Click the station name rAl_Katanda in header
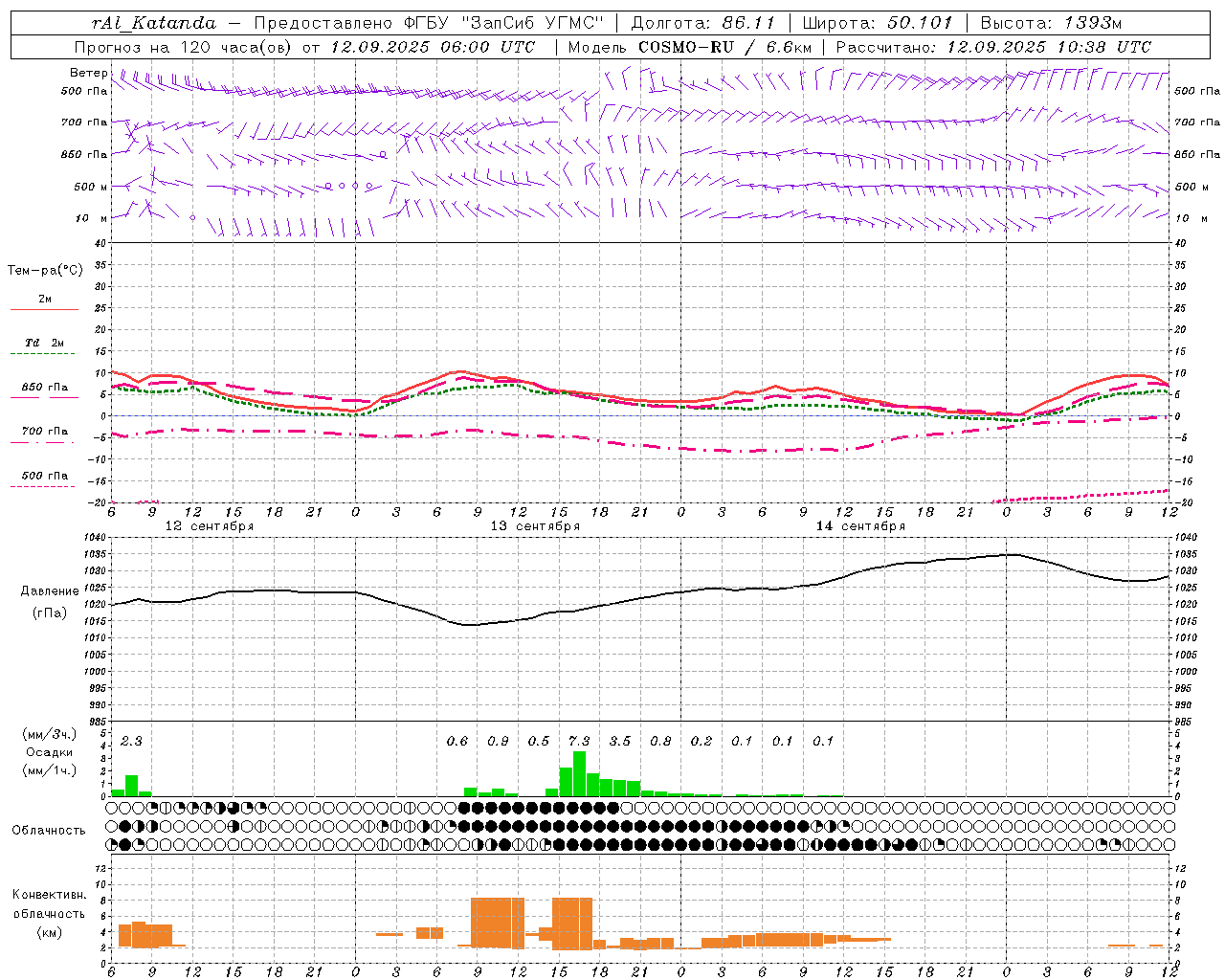 (153, 23)
